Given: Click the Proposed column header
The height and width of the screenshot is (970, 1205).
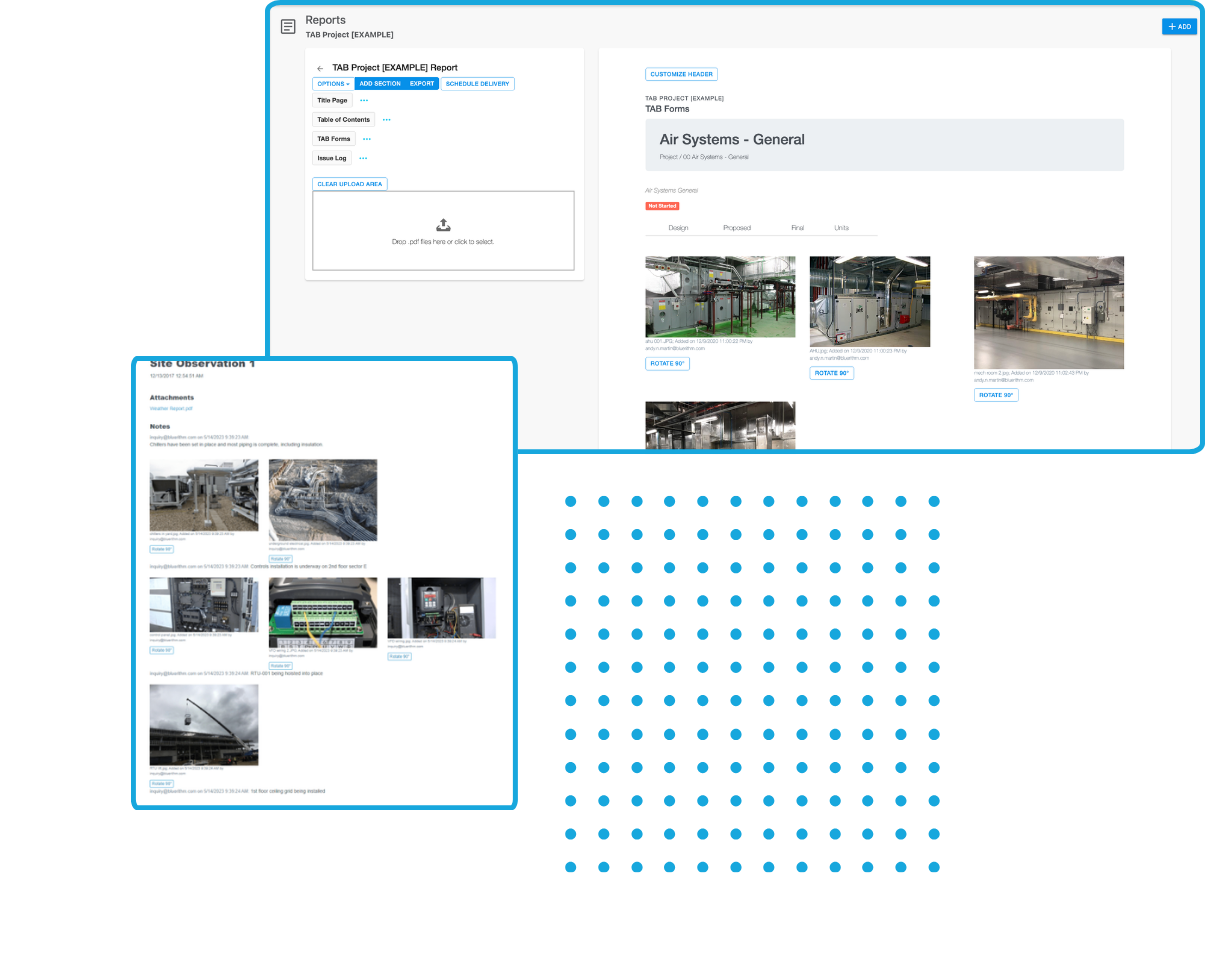Looking at the screenshot, I should pos(737,228).
